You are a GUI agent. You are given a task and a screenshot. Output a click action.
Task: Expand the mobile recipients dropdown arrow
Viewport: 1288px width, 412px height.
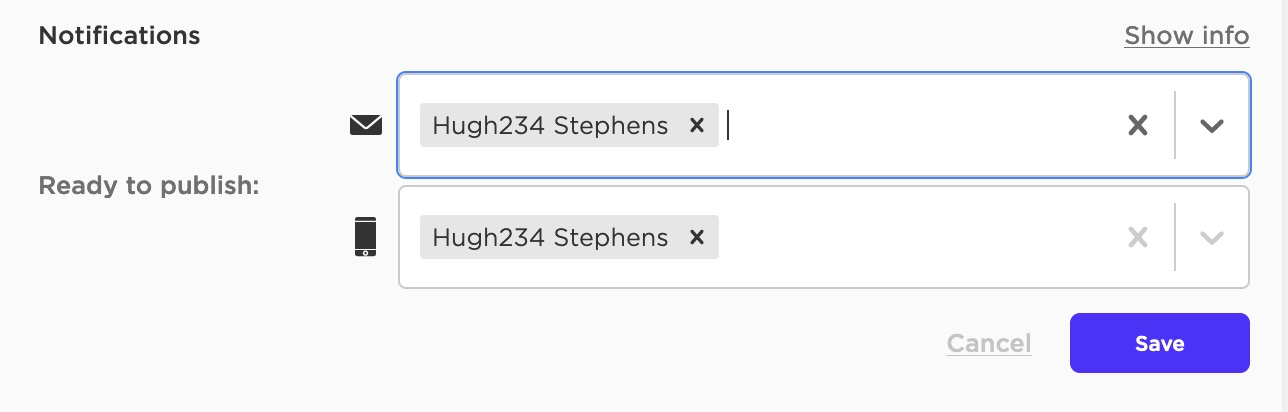[1212, 237]
